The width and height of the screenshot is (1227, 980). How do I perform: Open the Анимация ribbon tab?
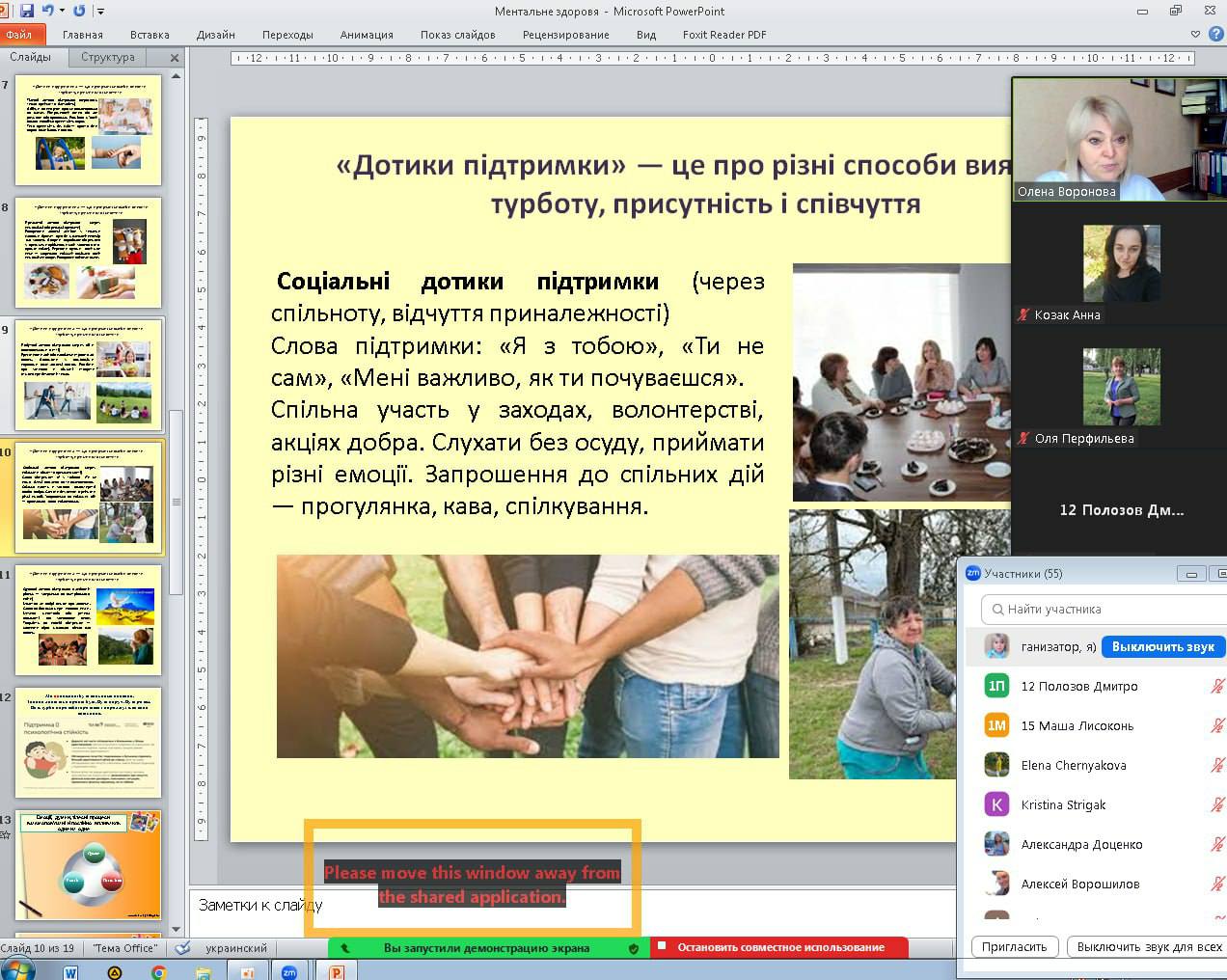click(367, 35)
